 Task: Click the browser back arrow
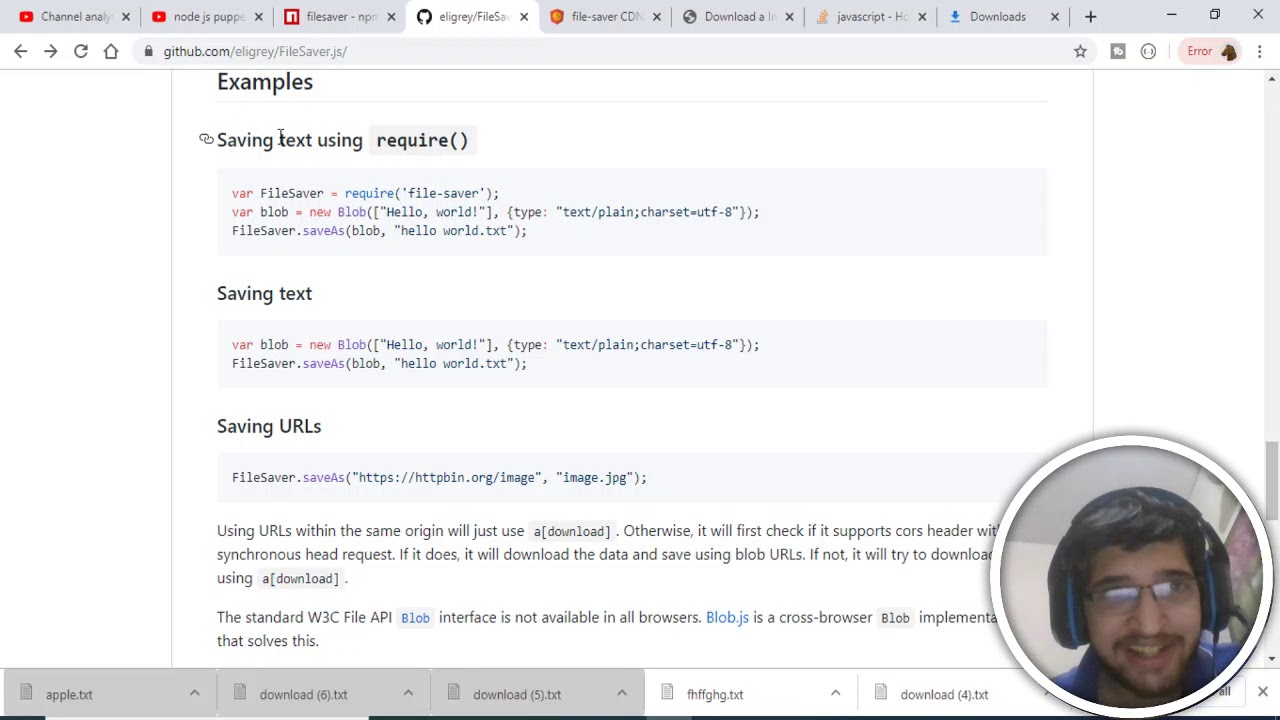21,51
